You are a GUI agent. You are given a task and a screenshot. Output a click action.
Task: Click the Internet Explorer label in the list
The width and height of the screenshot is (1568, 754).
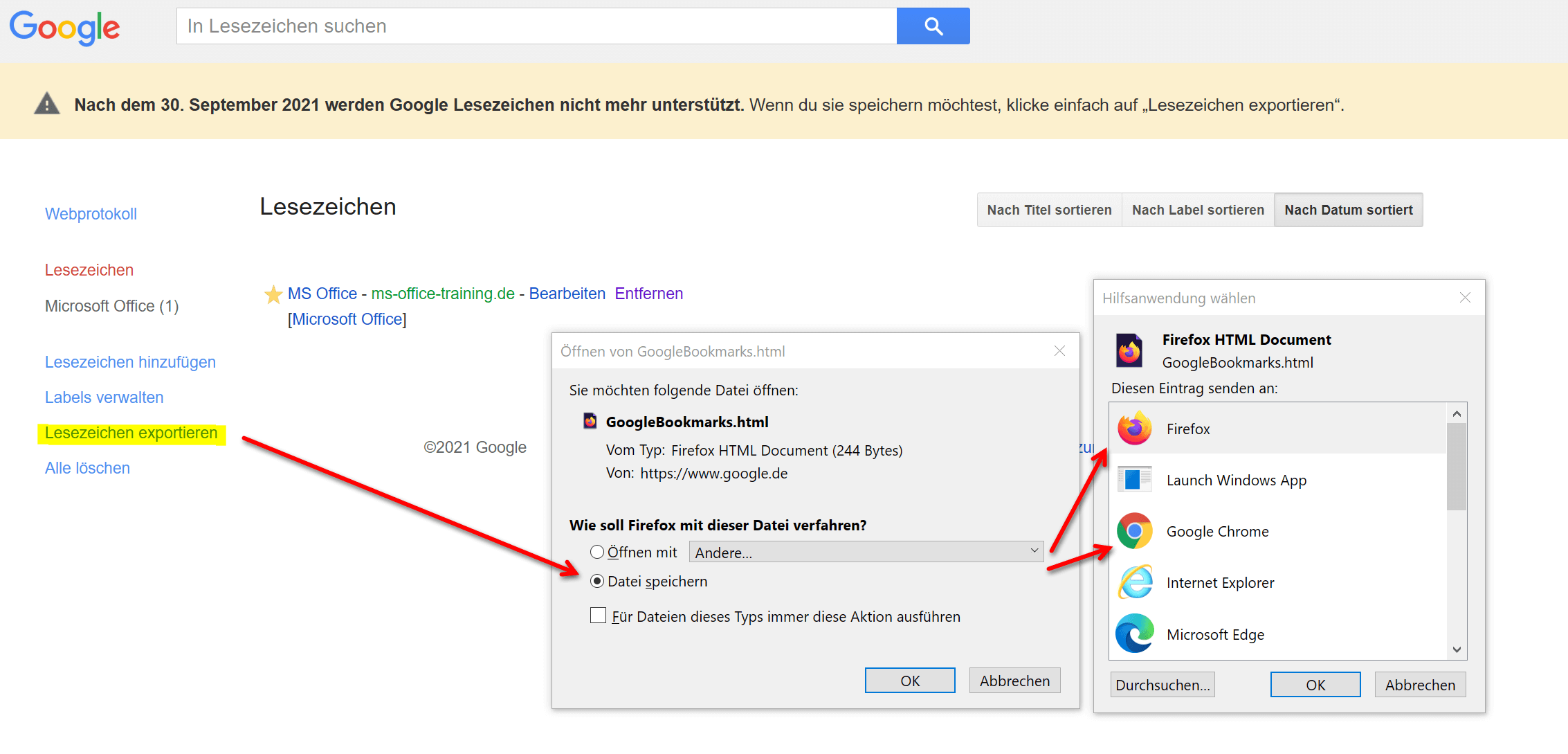pos(1220,582)
